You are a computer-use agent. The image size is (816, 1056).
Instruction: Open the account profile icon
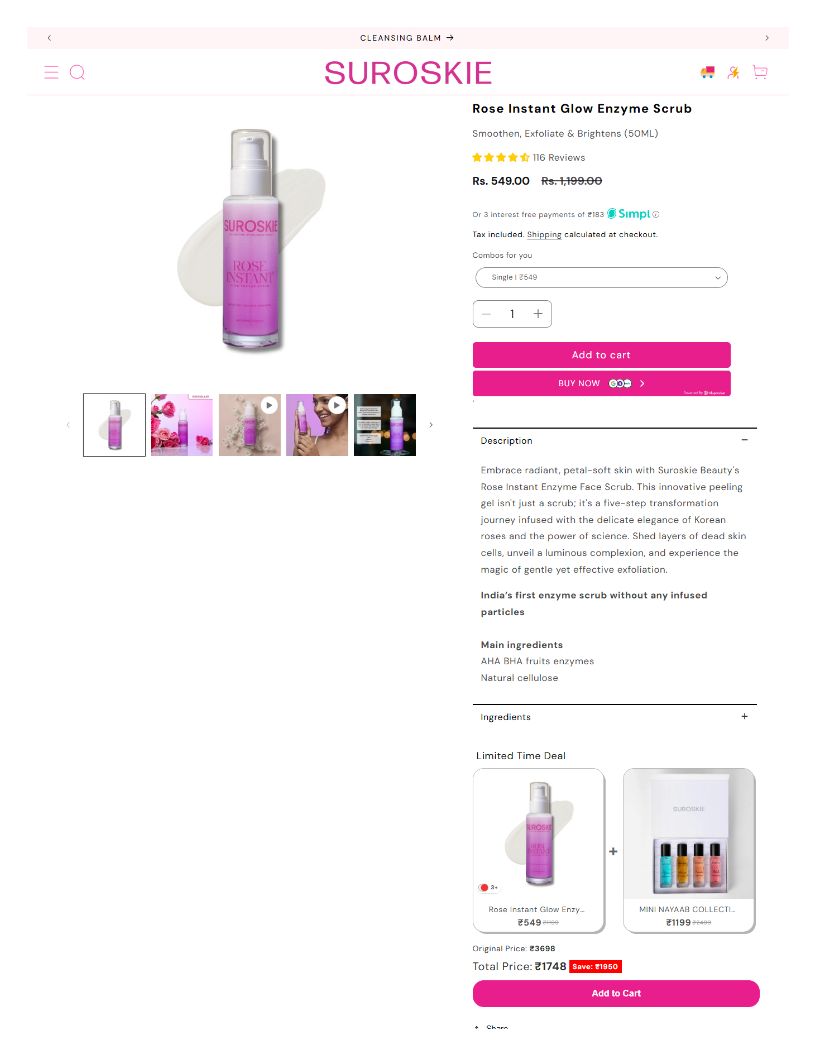(733, 72)
